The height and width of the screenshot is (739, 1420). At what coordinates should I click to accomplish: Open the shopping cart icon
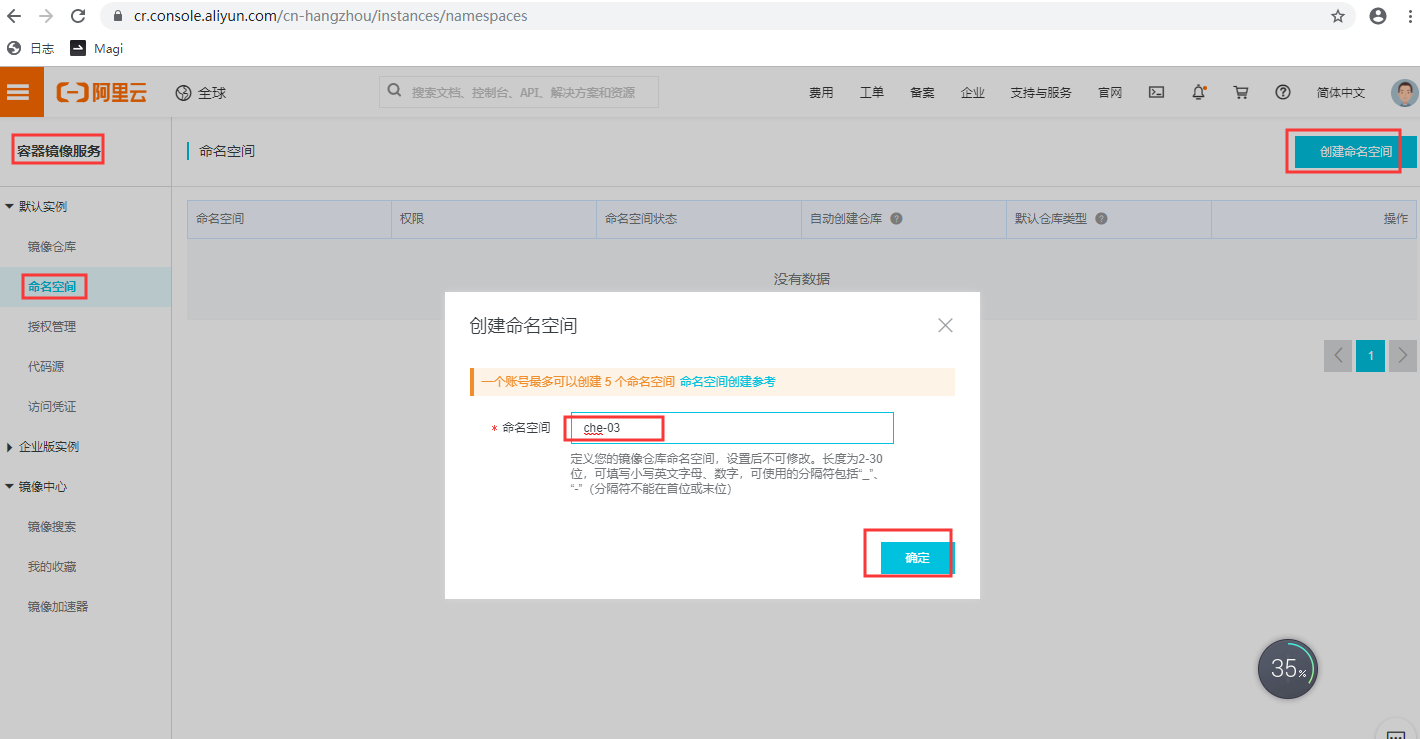tap(1240, 91)
